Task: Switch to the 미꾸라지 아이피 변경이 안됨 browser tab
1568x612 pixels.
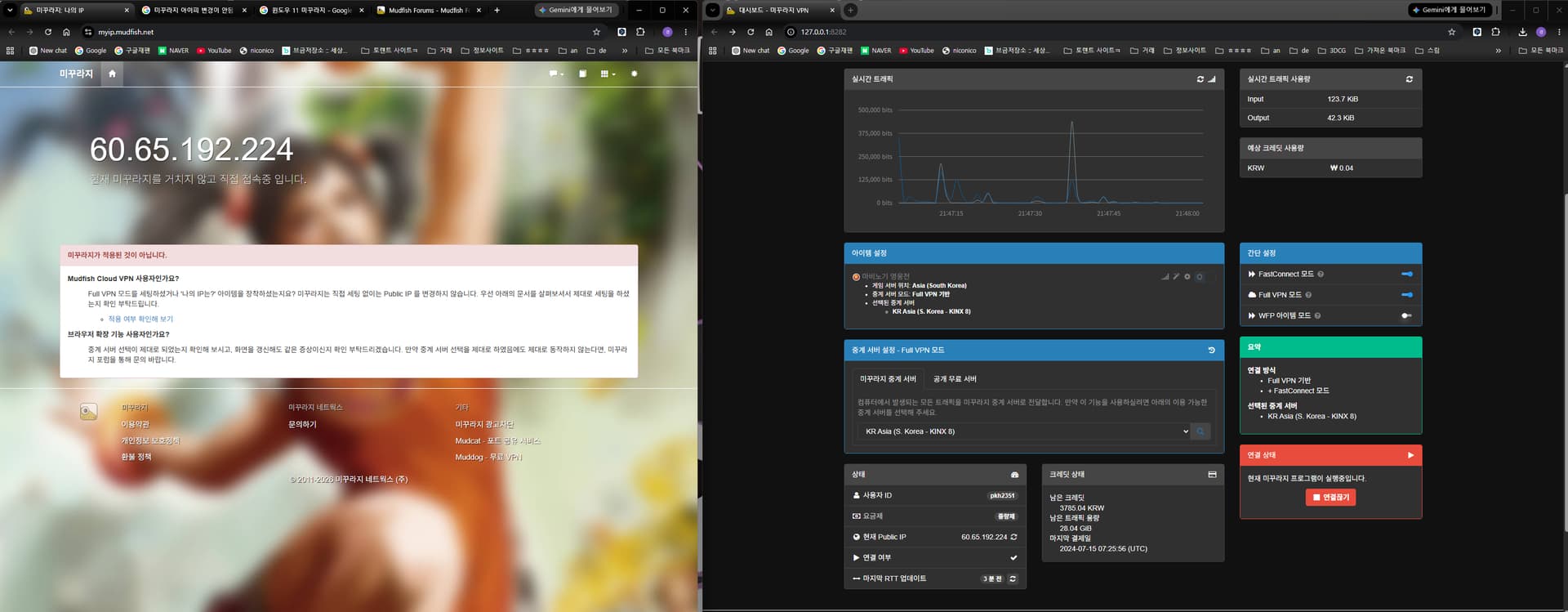Action: pyautogui.click(x=194, y=11)
